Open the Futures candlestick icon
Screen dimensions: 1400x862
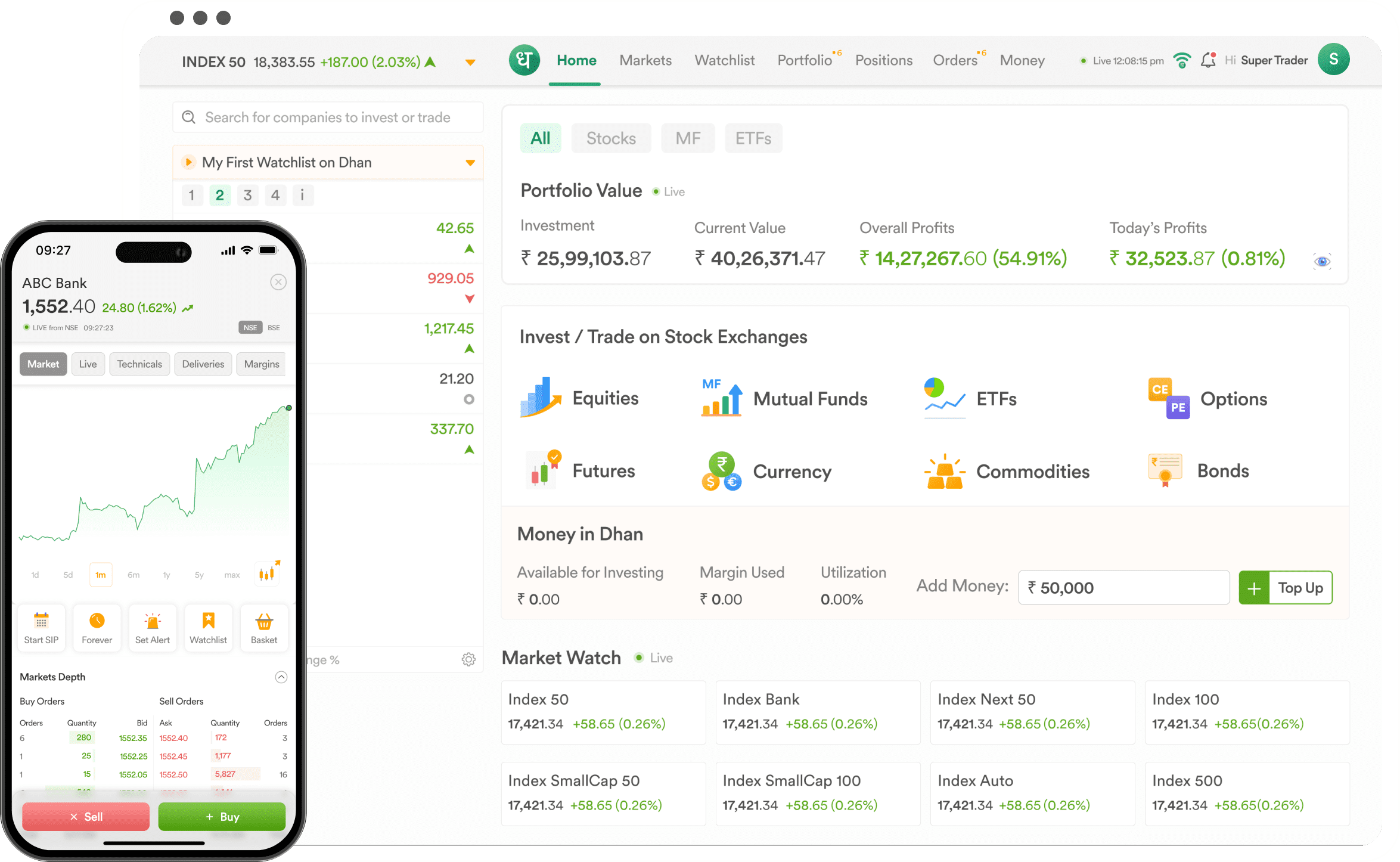pos(542,470)
